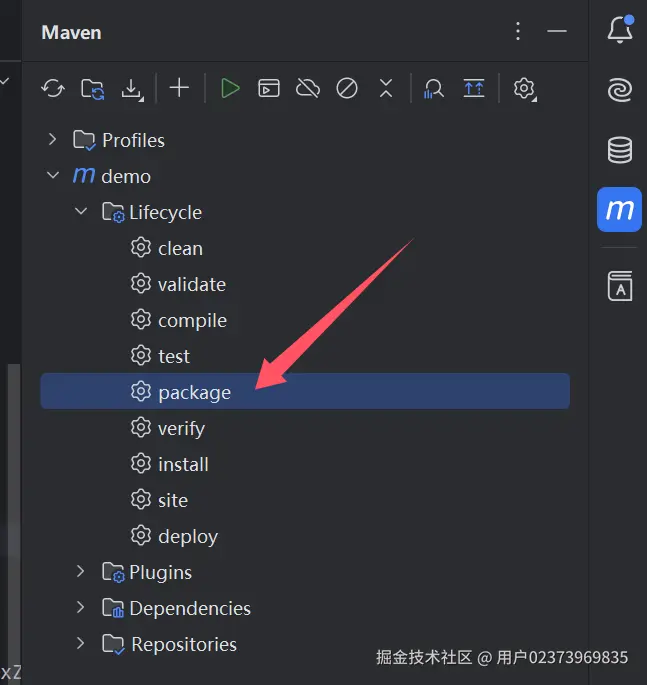This screenshot has height=685, width=647.
Task: Select the verify lifecycle goal
Action: point(305,428)
